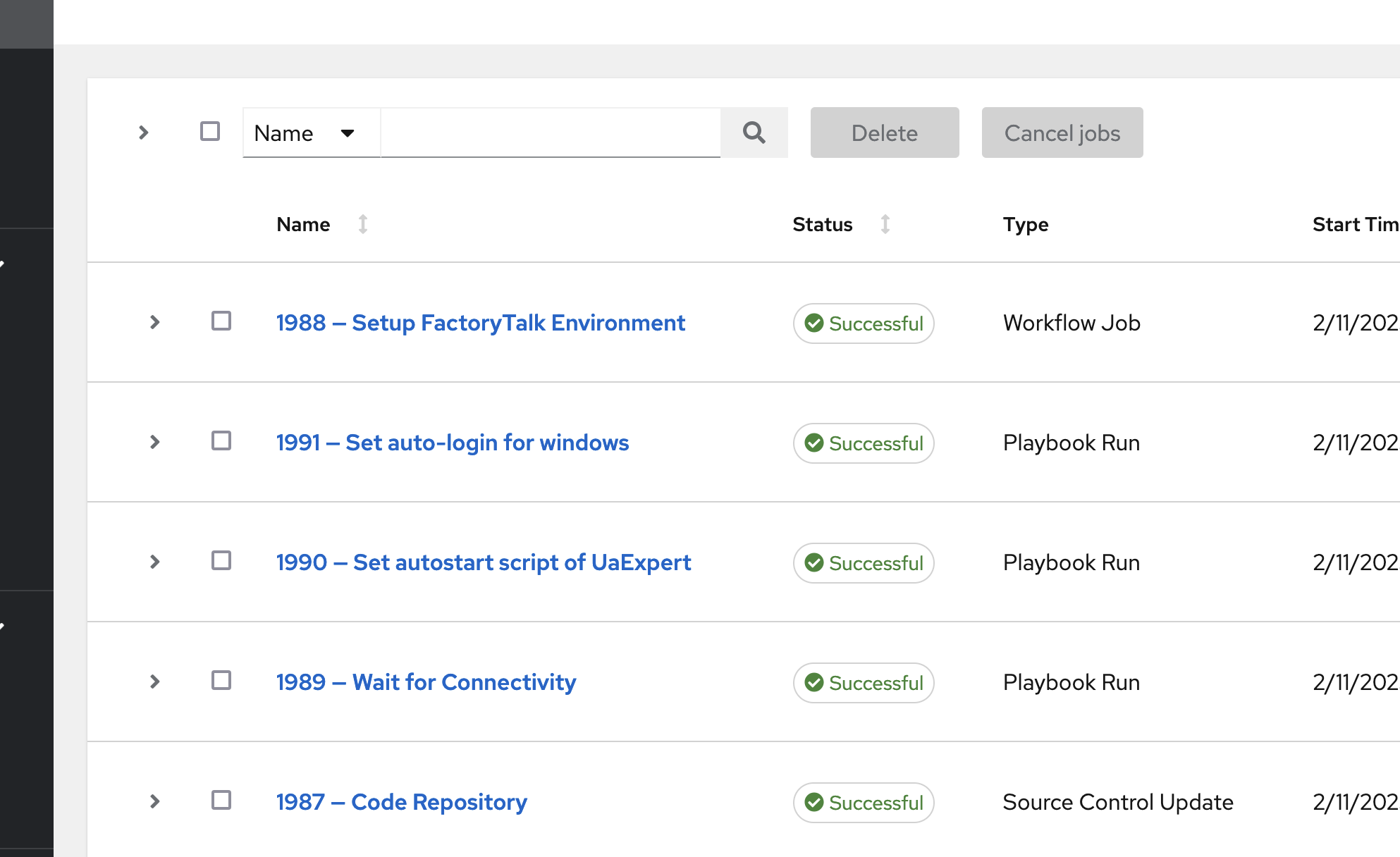Click Successful status badge for job 1991
Screen dimensions: 1400x857
click(864, 443)
